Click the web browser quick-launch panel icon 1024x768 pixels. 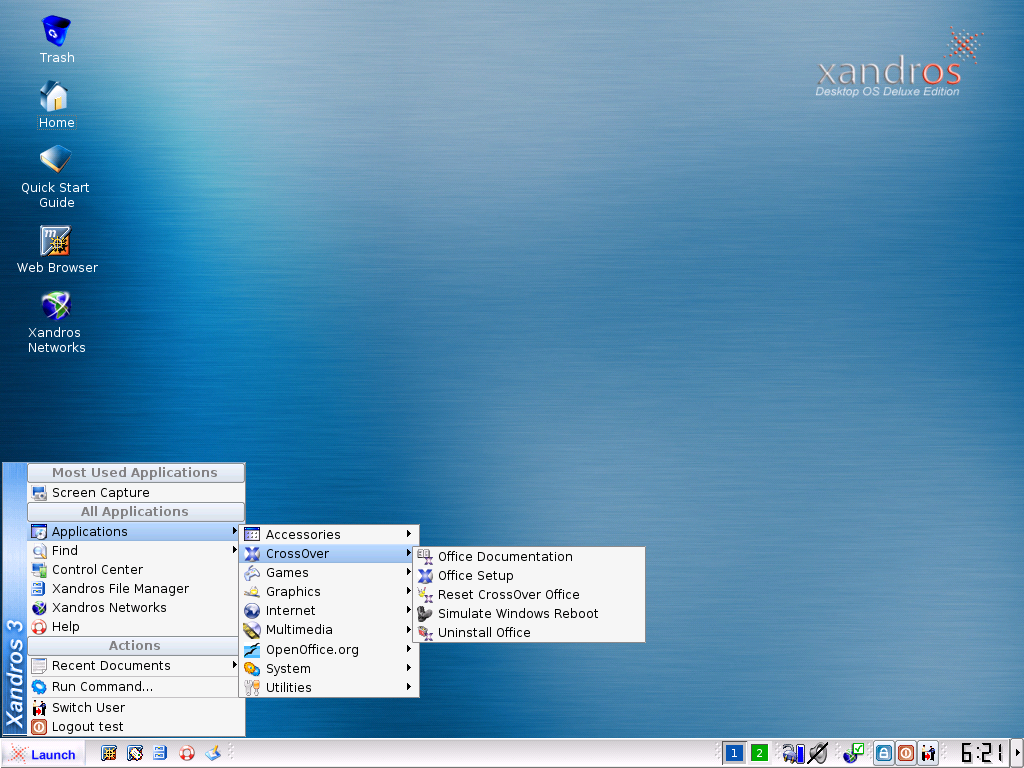tap(108, 754)
